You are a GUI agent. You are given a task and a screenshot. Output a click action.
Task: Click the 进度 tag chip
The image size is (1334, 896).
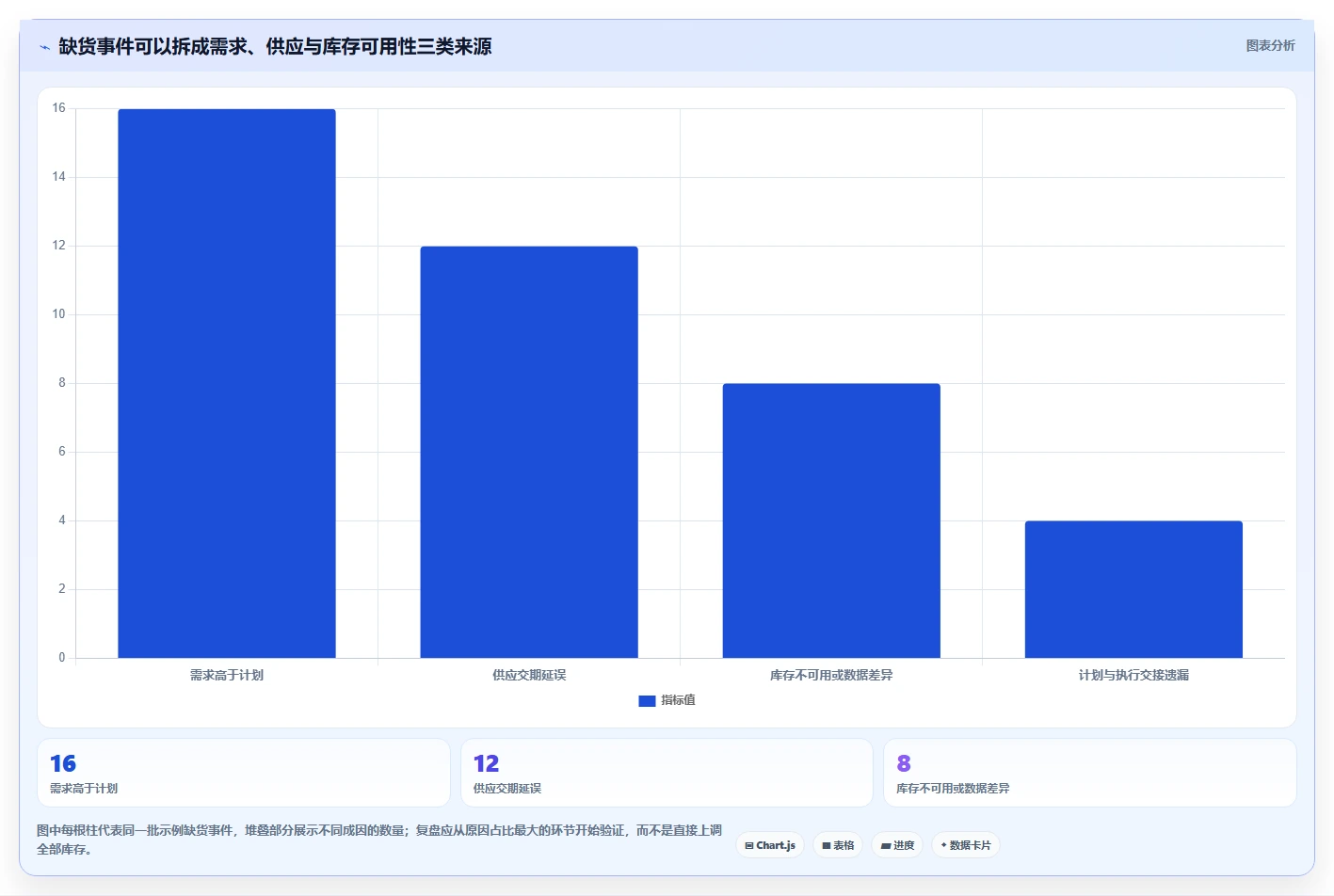click(x=897, y=845)
